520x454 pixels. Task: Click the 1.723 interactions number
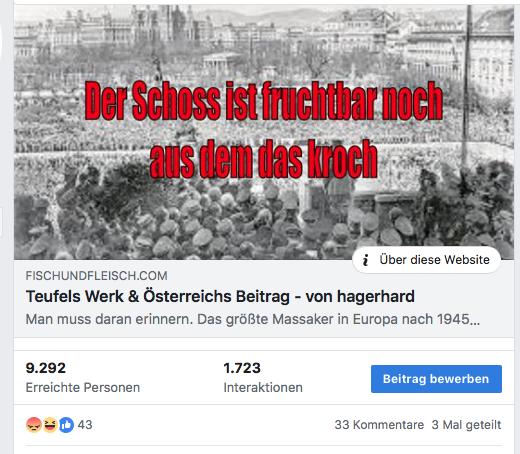tap(242, 368)
